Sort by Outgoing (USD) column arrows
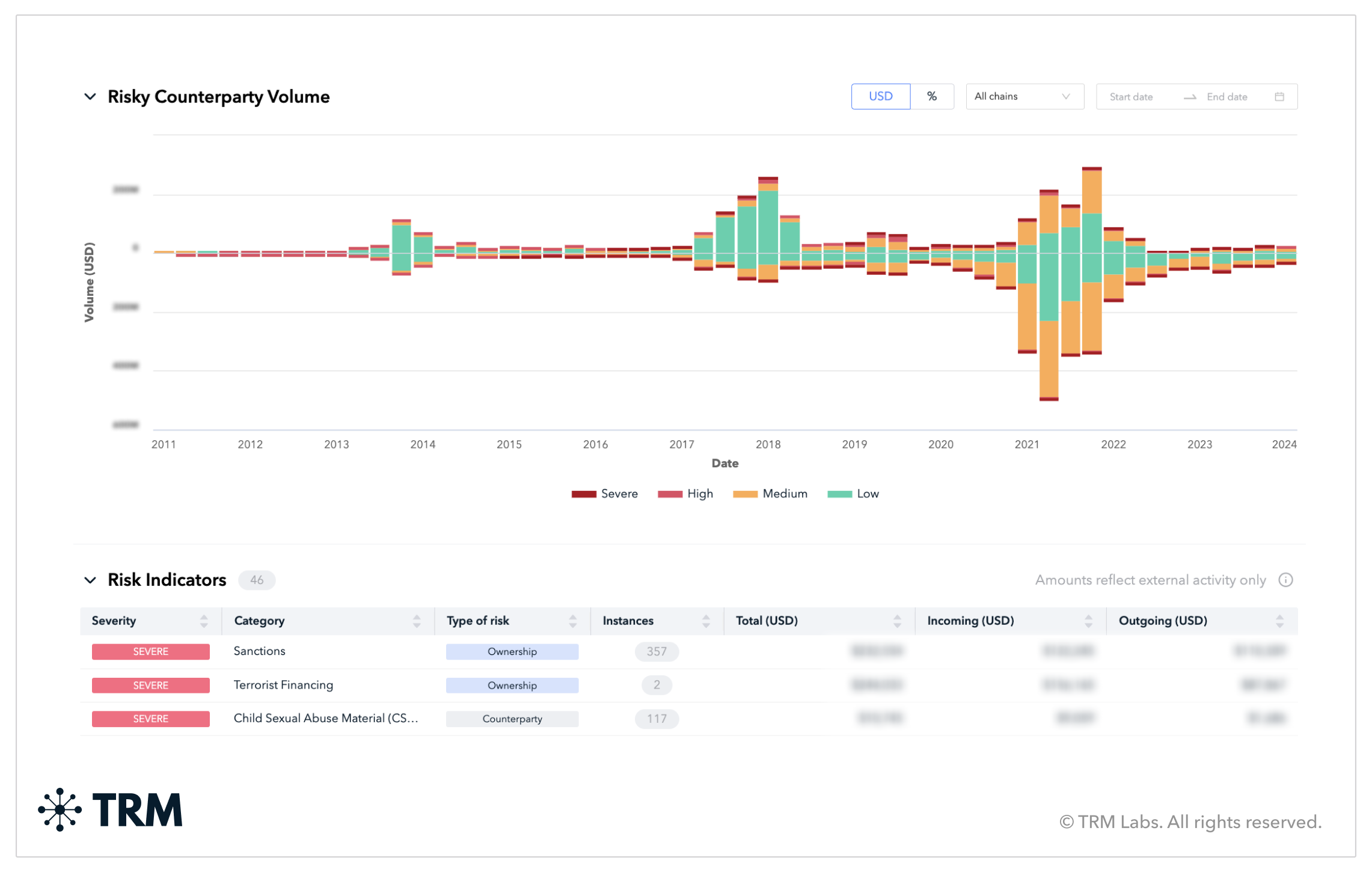 coord(1279,621)
